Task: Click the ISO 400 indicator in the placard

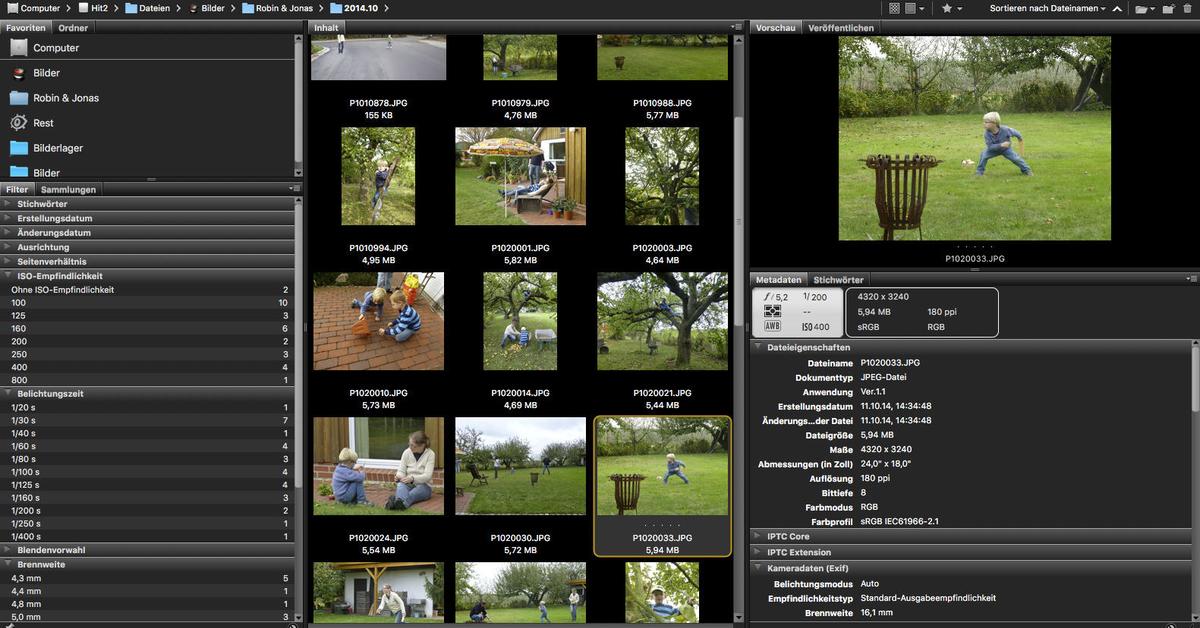Action: 815,326
